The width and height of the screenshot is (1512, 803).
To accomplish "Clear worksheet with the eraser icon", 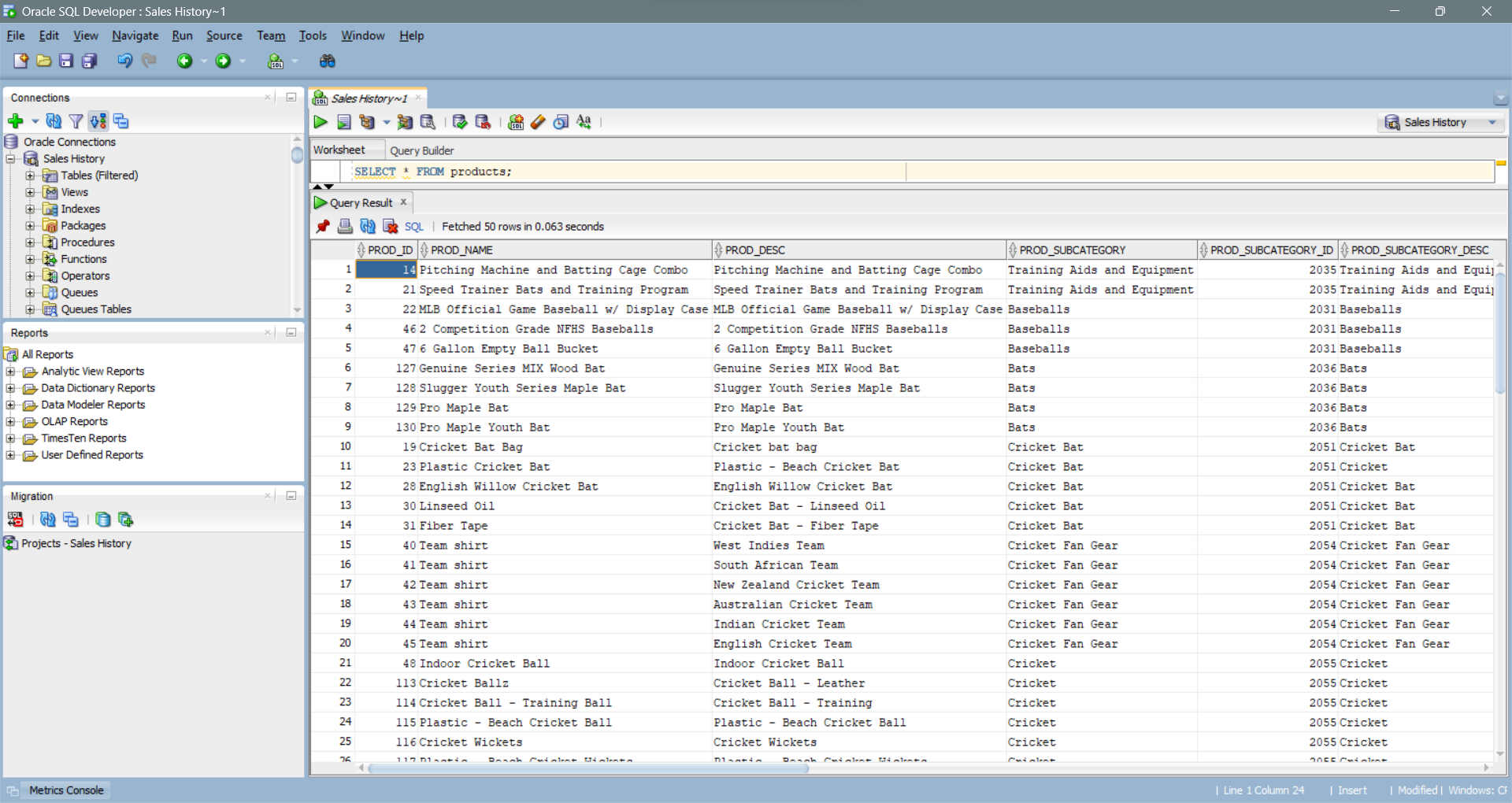I will pos(538,122).
